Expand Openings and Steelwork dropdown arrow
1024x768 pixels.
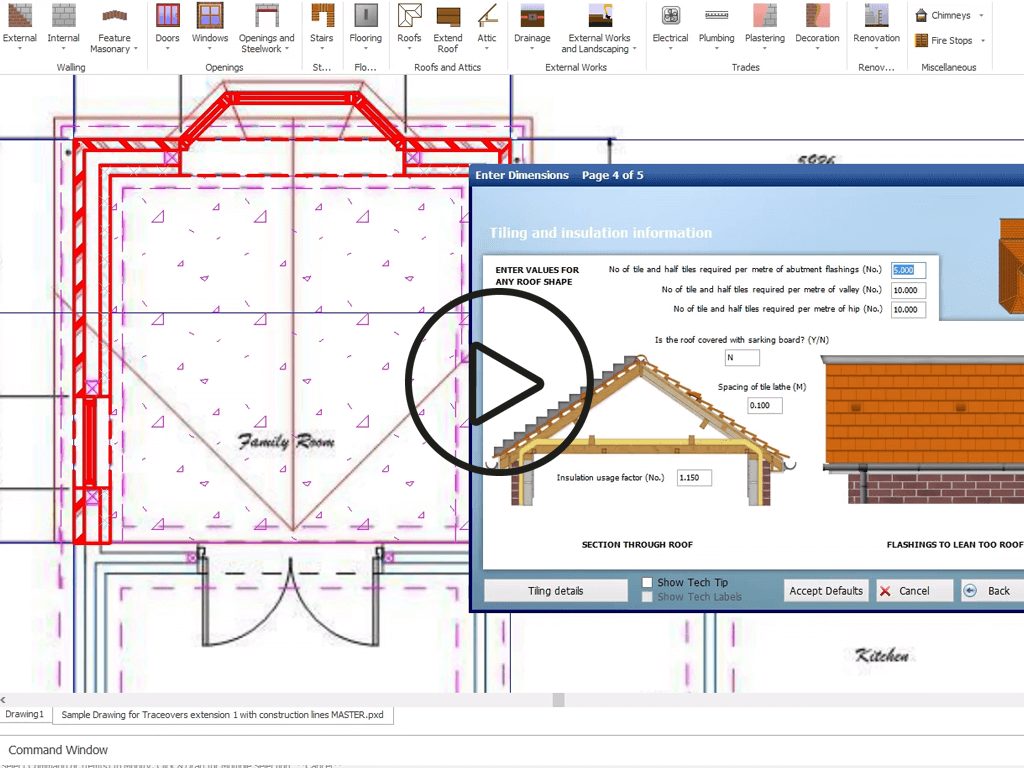pyautogui.click(x=287, y=49)
